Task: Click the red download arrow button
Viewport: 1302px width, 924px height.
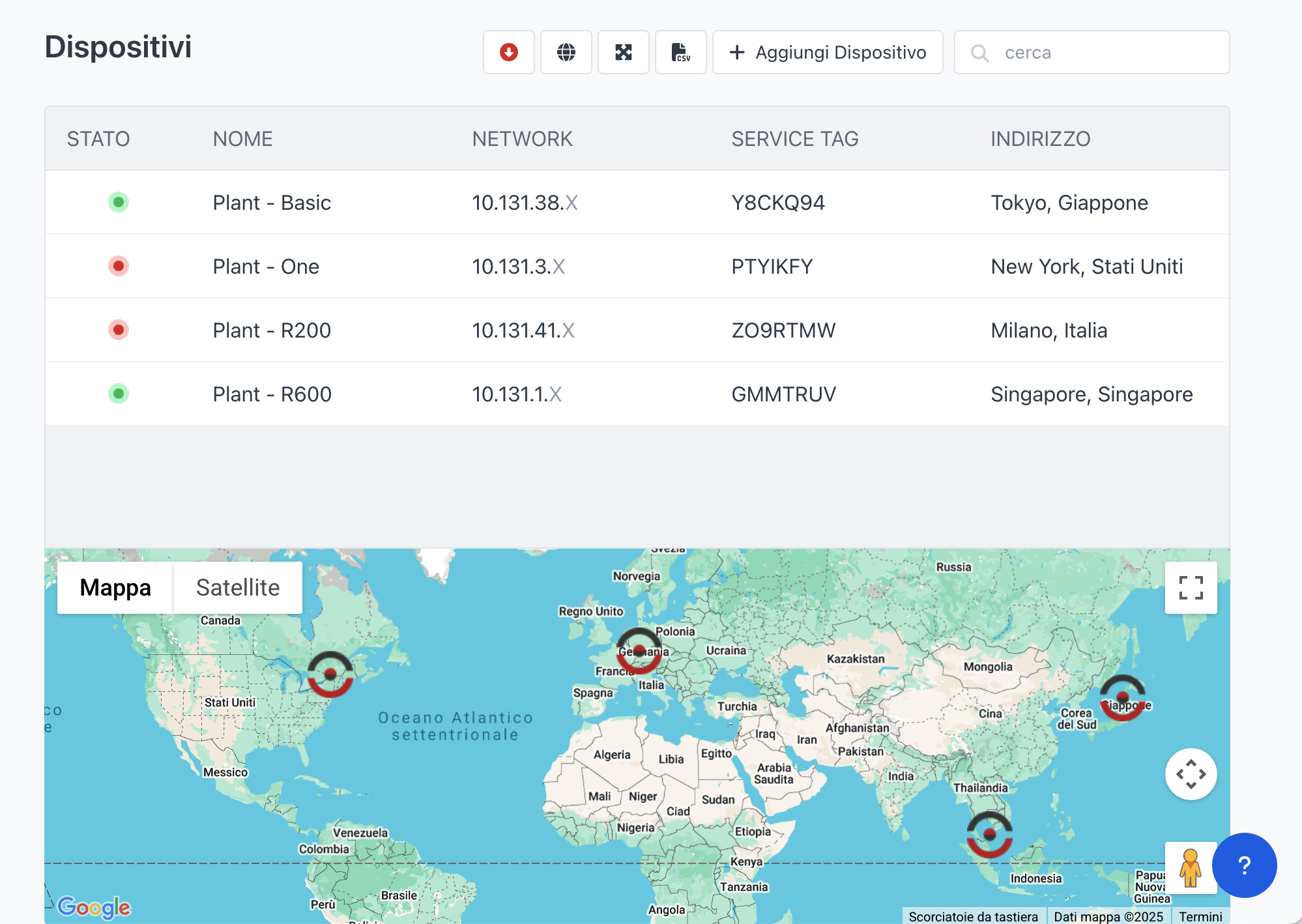Action: pos(508,52)
